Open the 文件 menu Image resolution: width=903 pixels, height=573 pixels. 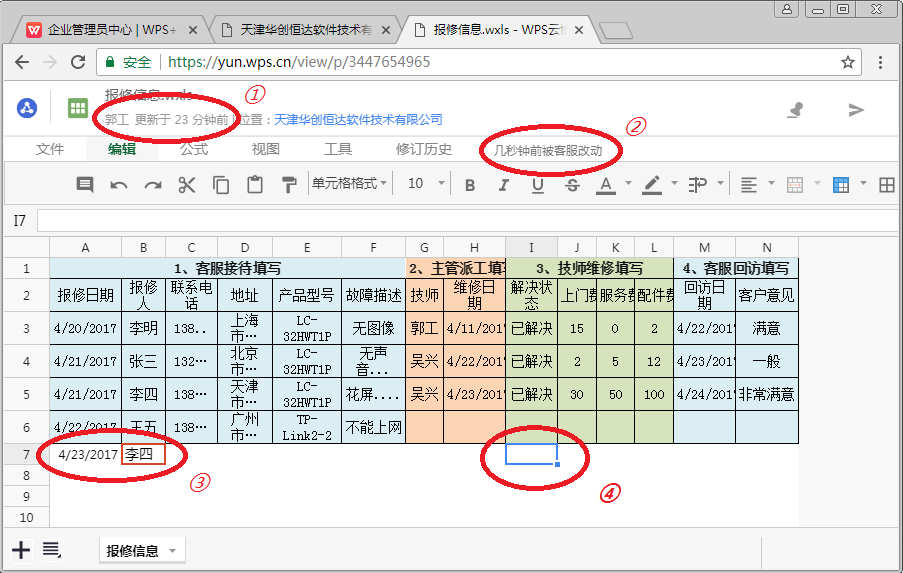(50, 149)
